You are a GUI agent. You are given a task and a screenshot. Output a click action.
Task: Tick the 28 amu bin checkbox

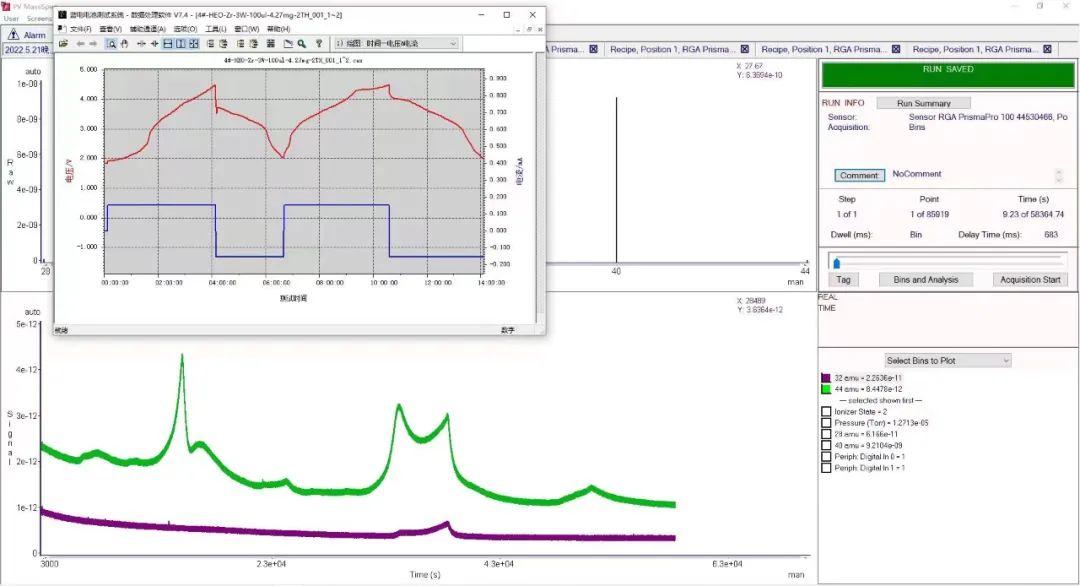pyautogui.click(x=826, y=435)
